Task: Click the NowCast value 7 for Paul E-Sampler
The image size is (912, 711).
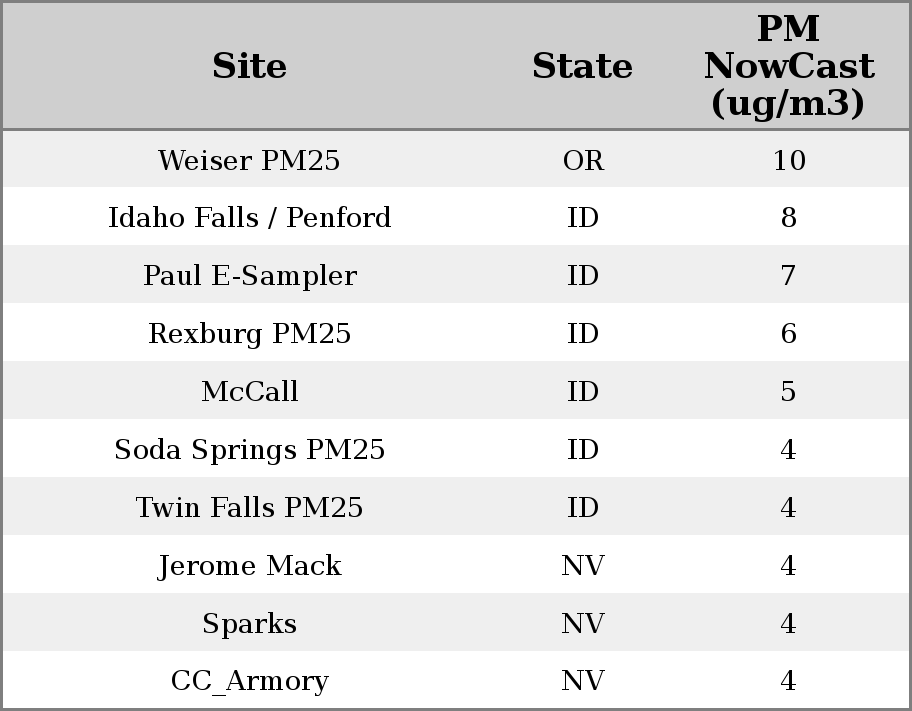Action: [x=788, y=276]
